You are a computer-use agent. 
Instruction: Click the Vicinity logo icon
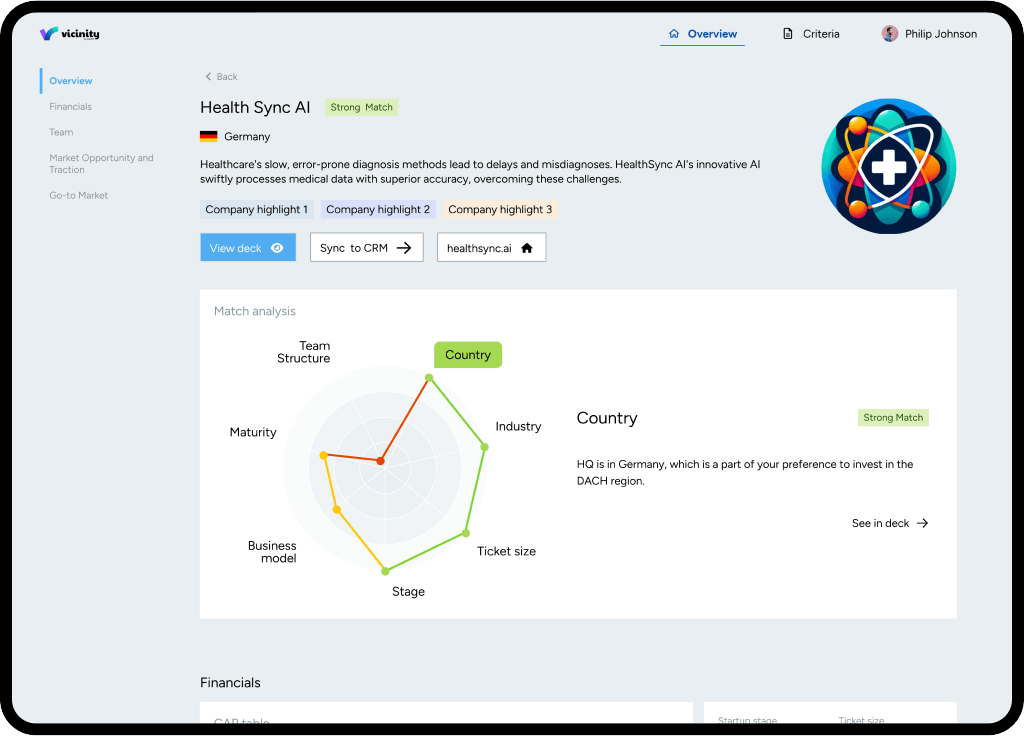[49, 34]
